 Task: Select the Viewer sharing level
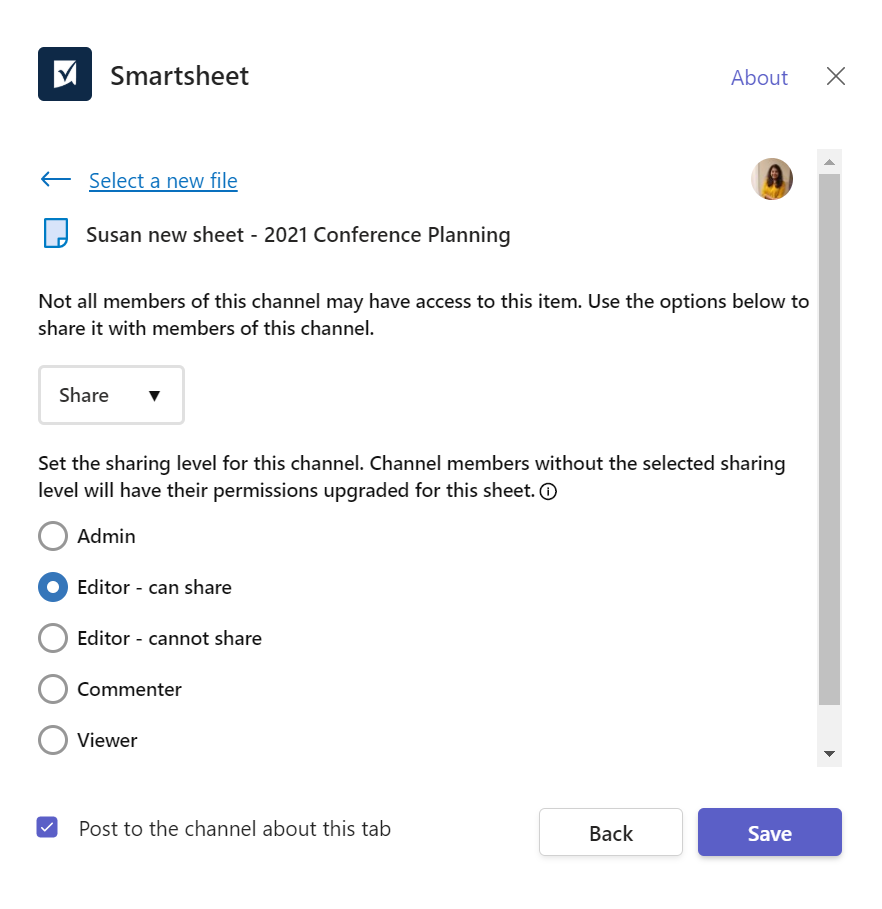(52, 740)
